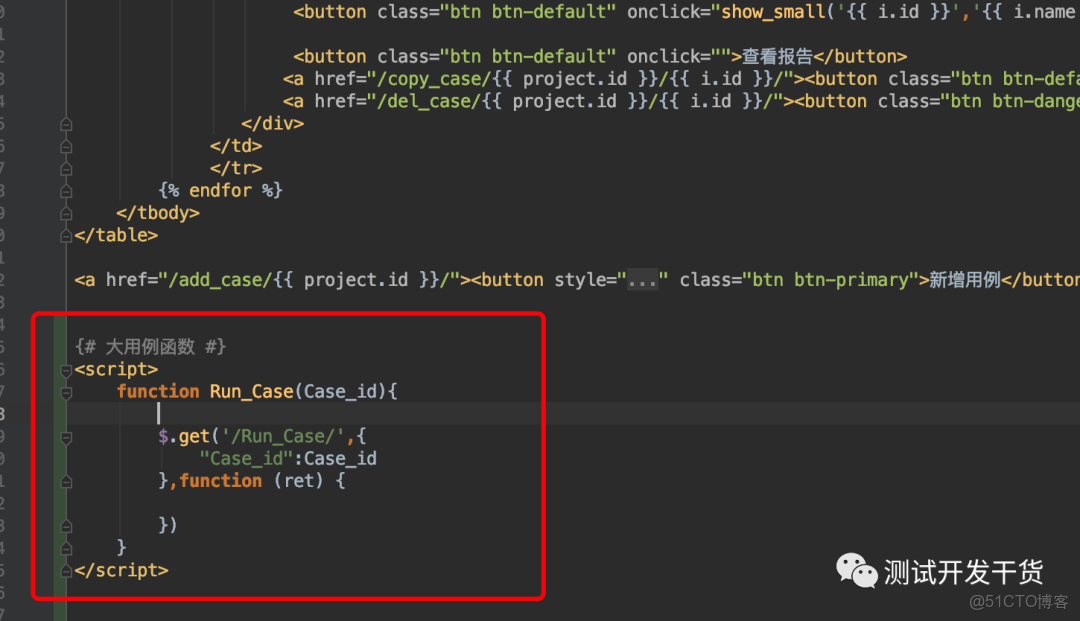
Task: Expand the folded style="..." value
Action: pos(642,280)
